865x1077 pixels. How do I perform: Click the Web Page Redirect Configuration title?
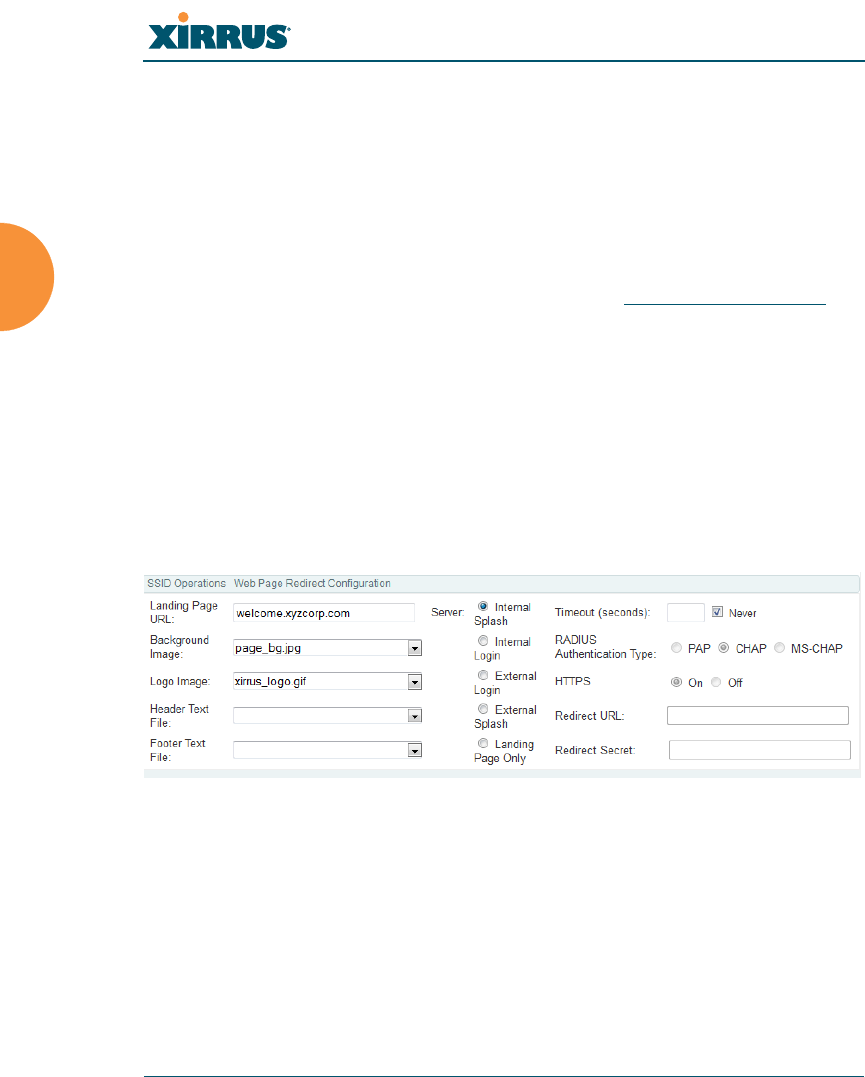click(x=312, y=583)
